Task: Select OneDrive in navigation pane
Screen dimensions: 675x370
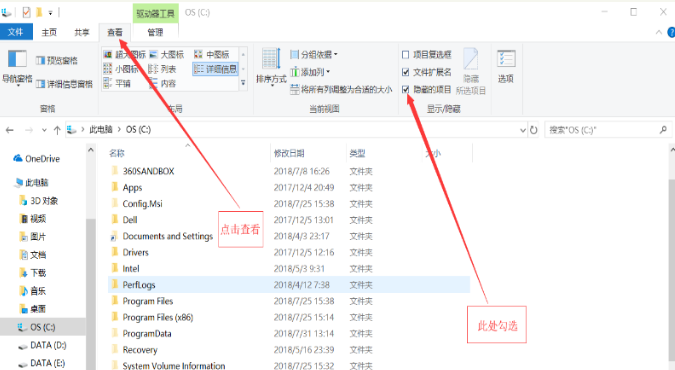Action: click(x=37, y=159)
